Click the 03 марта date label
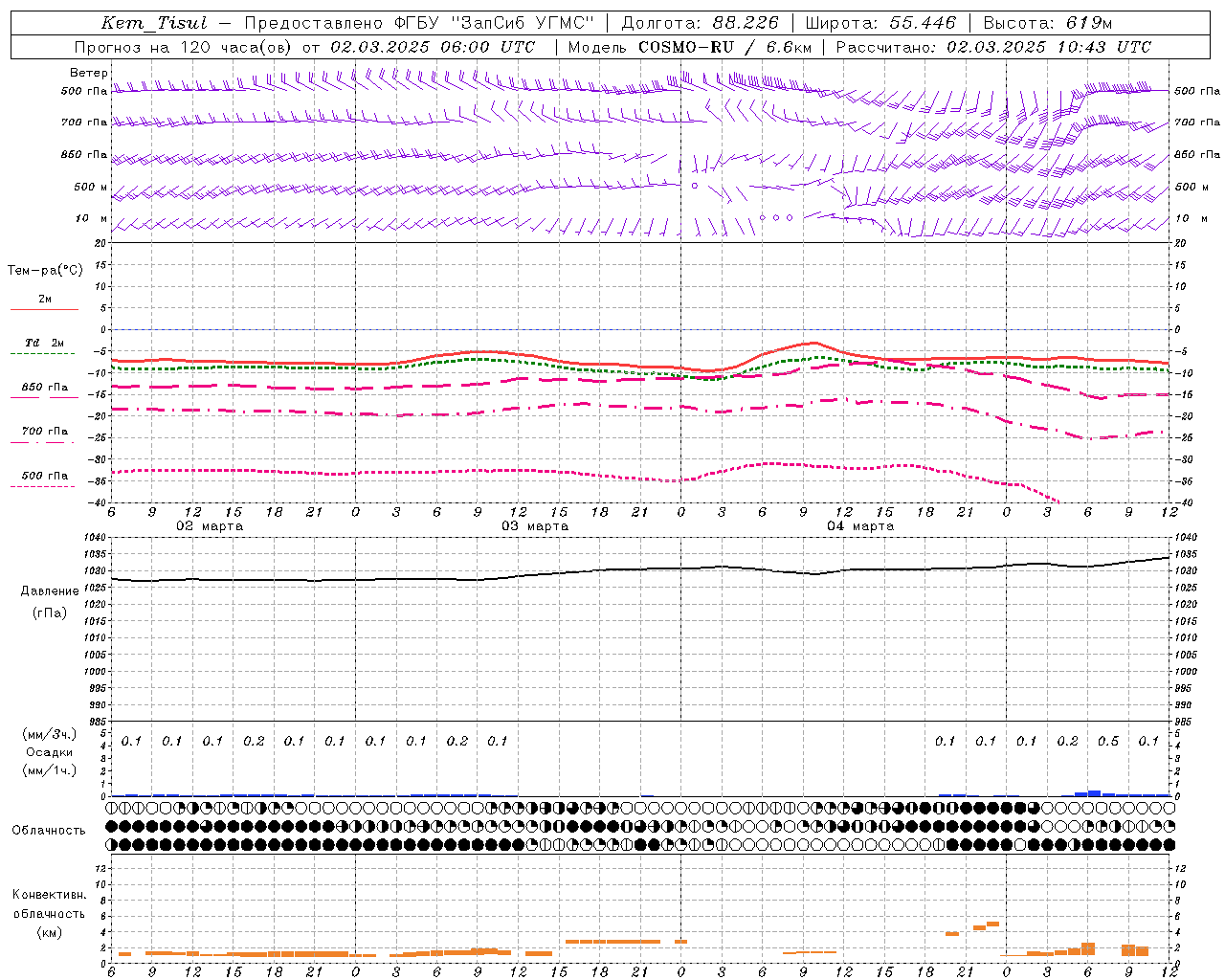 535,526
